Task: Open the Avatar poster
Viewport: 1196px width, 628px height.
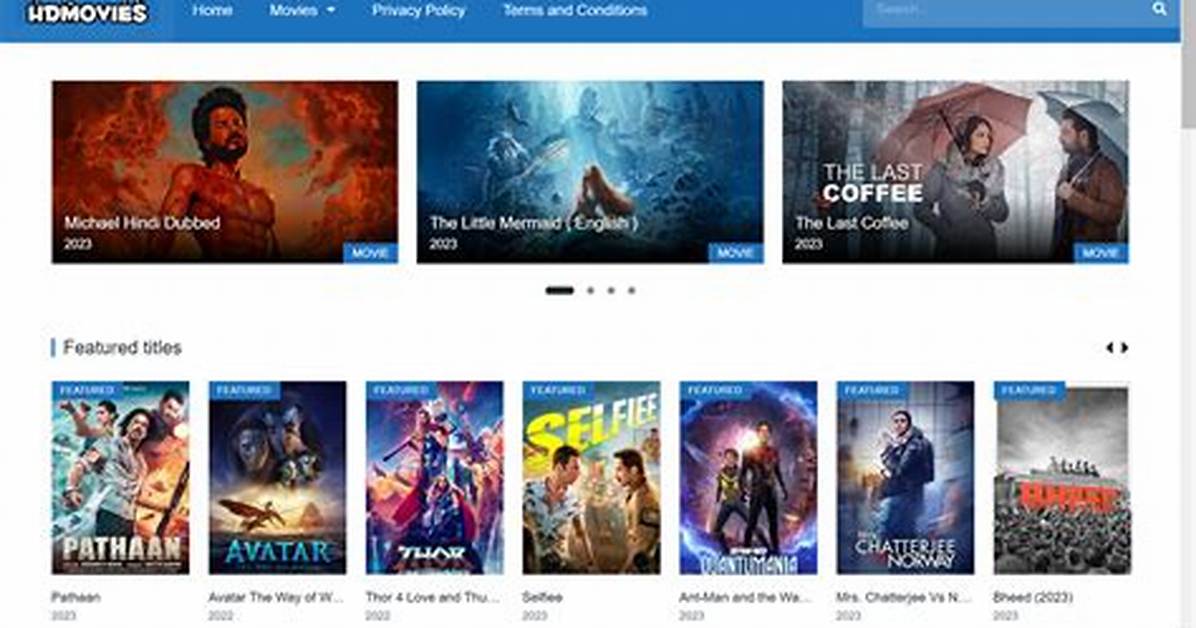Action: click(x=278, y=478)
